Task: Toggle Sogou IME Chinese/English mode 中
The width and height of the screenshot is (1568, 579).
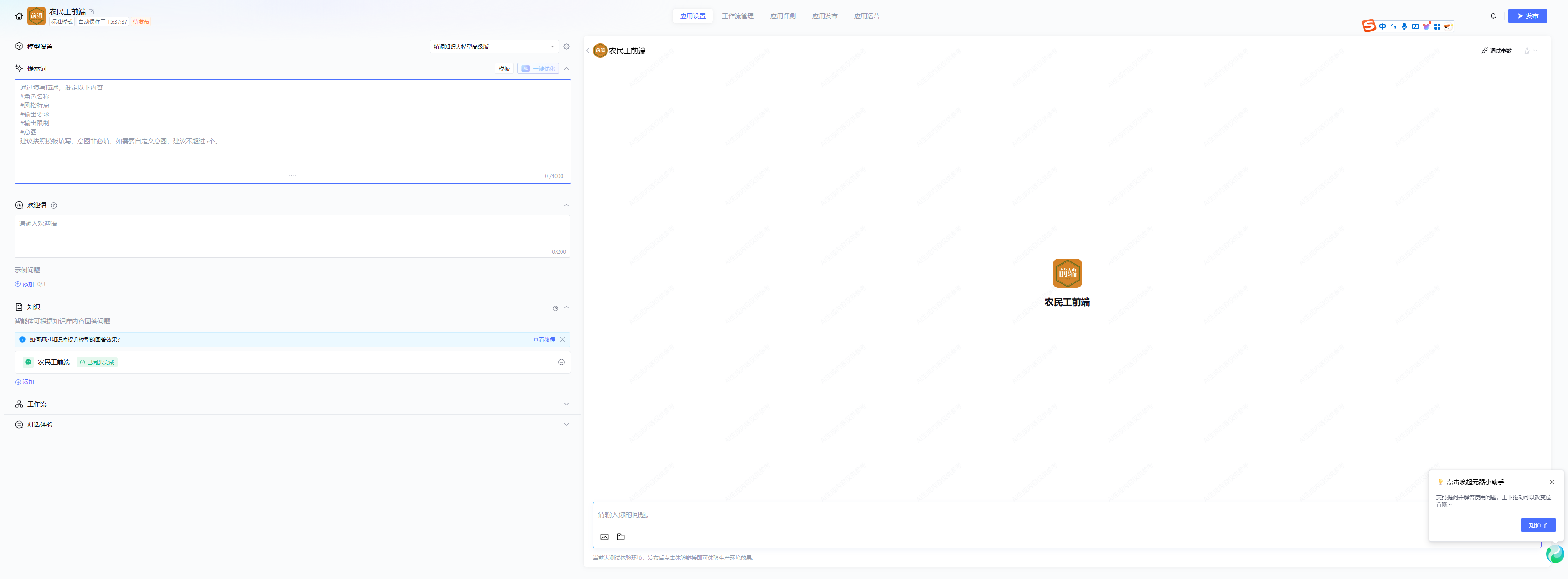Action: tap(1383, 26)
